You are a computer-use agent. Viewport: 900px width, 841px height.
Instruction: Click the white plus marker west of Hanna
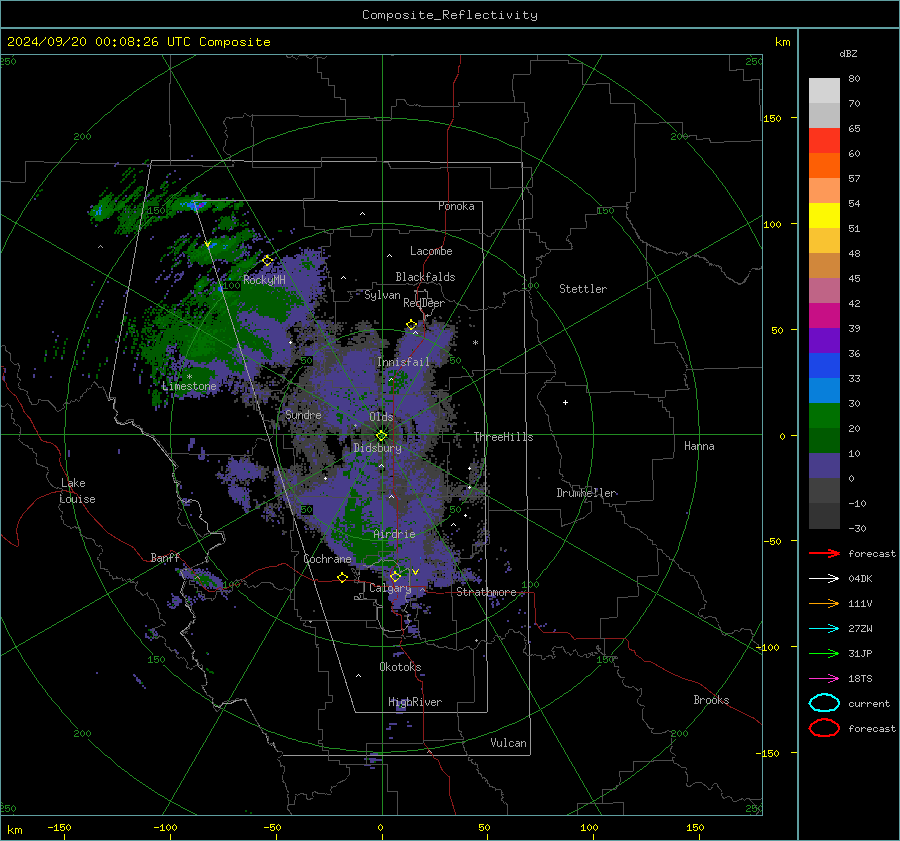click(565, 402)
